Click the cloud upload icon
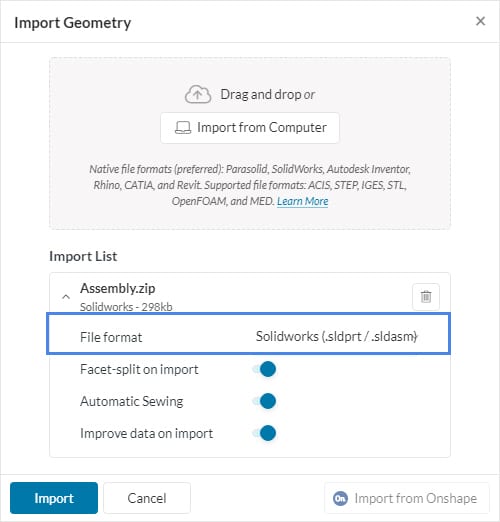The width and height of the screenshot is (500, 522). 198,94
